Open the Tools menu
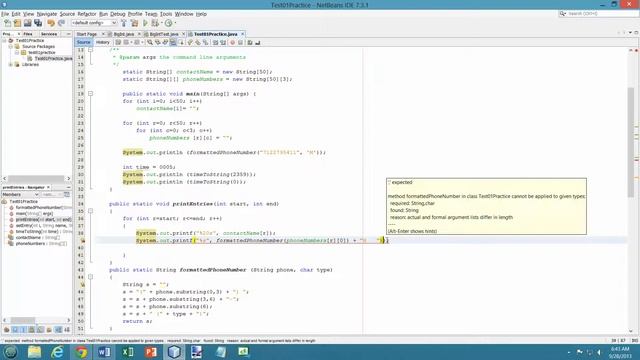 166,14
